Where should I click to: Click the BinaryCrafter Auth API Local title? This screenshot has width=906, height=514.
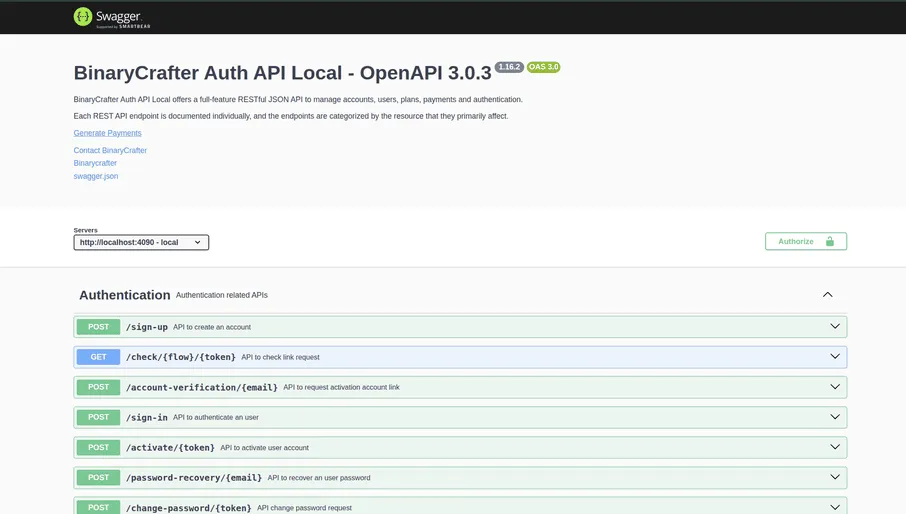coord(283,73)
